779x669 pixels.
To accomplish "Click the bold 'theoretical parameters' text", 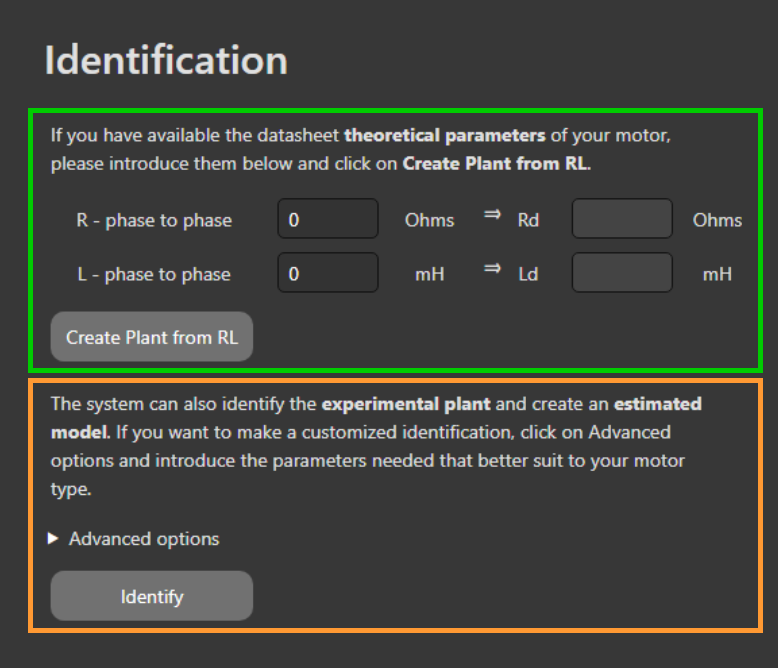I will tap(445, 135).
